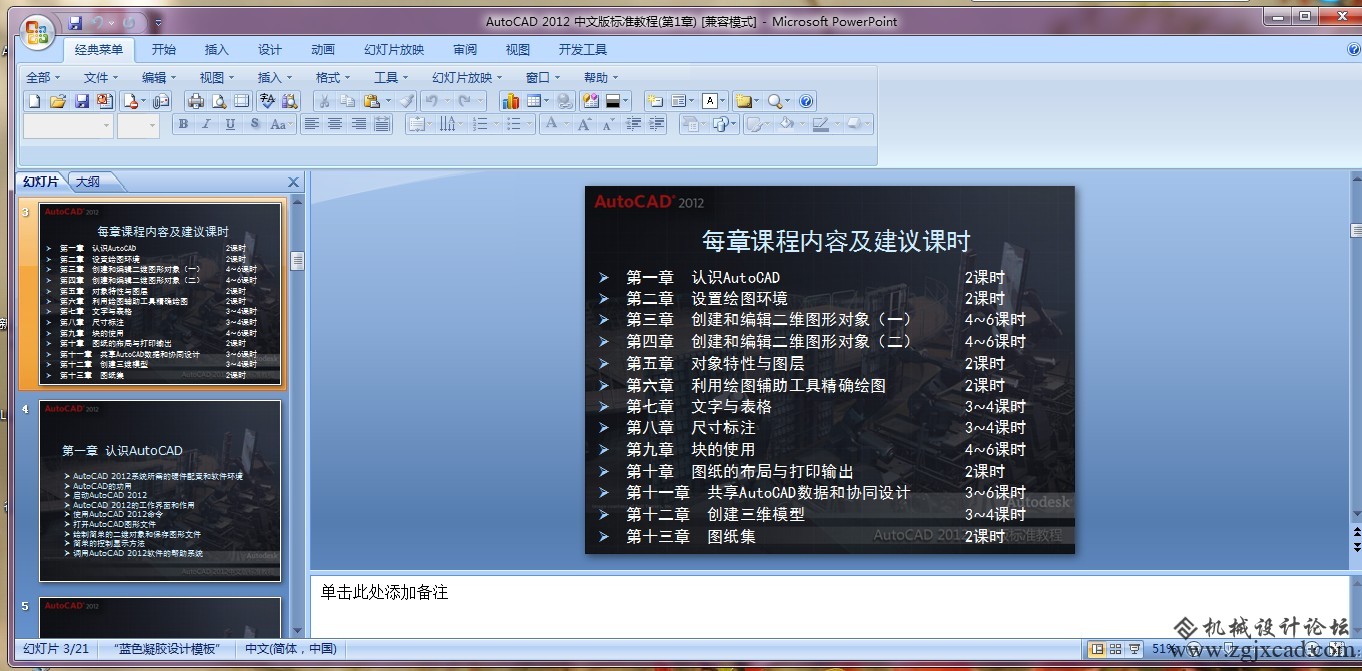Click the magnifier Zoom icon in toolbar
Viewport: 1362px width, 671px height.
(x=775, y=101)
